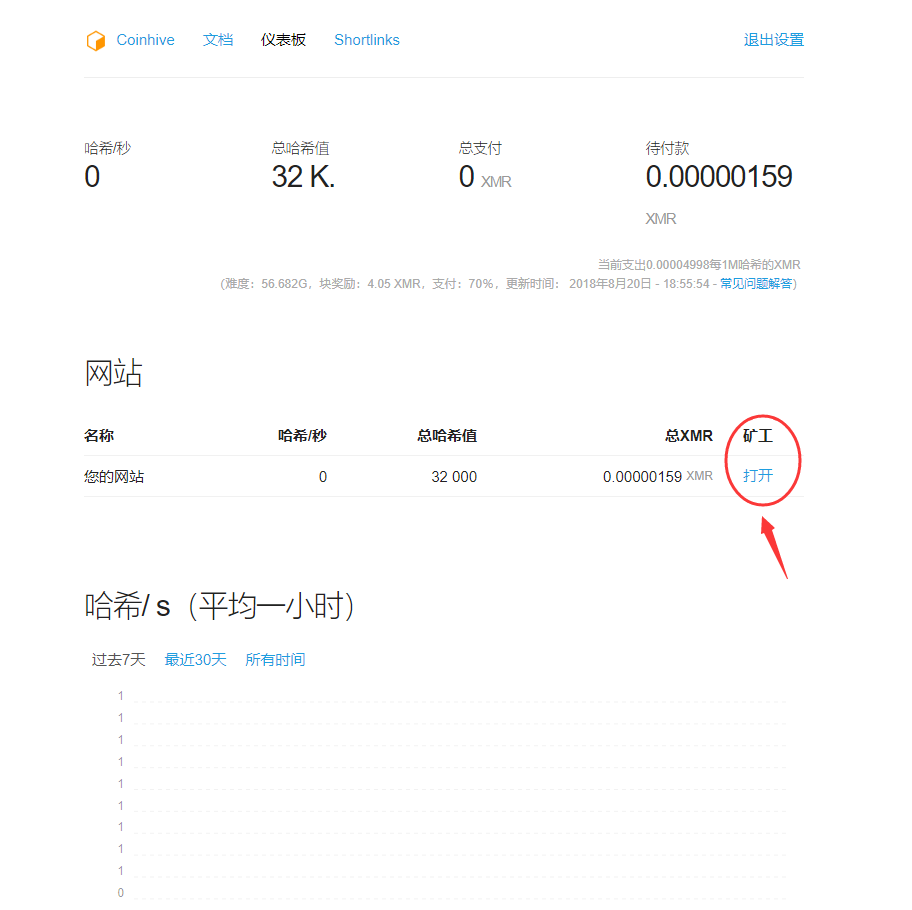Image resolution: width=912 pixels, height=910 pixels.
Task: Navigate to the Shortlinks section
Action: coord(366,40)
